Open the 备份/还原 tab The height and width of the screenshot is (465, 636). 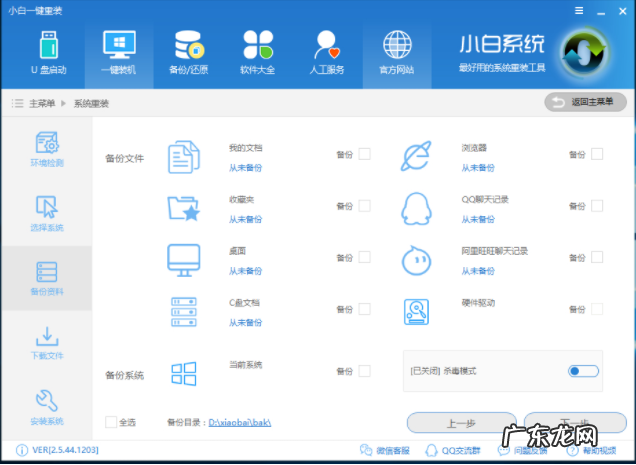189,54
